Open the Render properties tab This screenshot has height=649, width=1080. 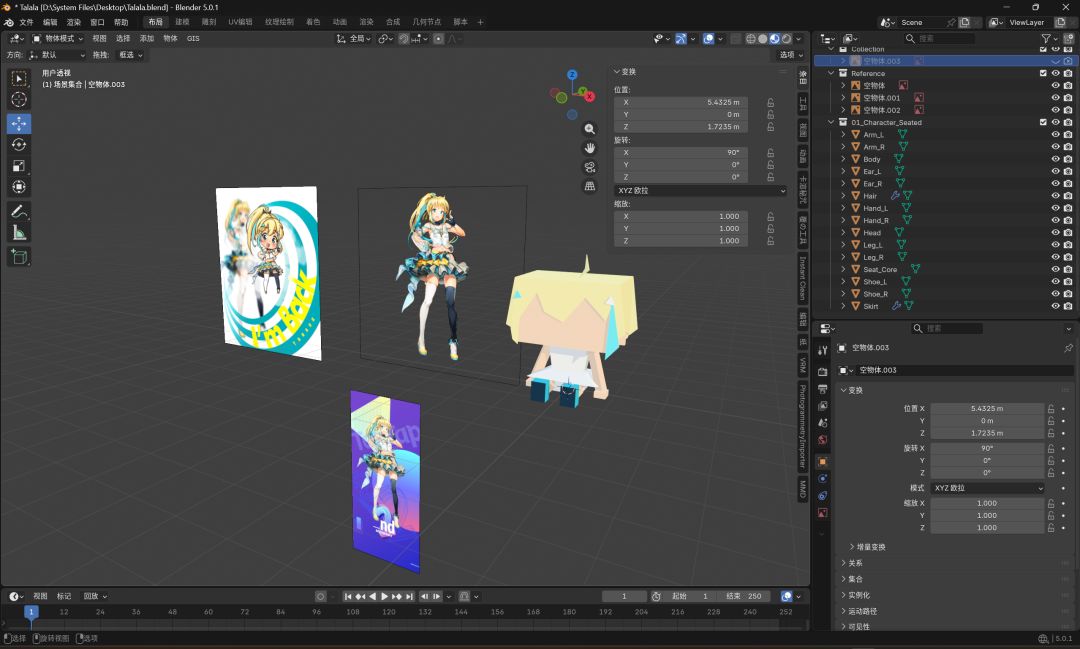point(822,371)
